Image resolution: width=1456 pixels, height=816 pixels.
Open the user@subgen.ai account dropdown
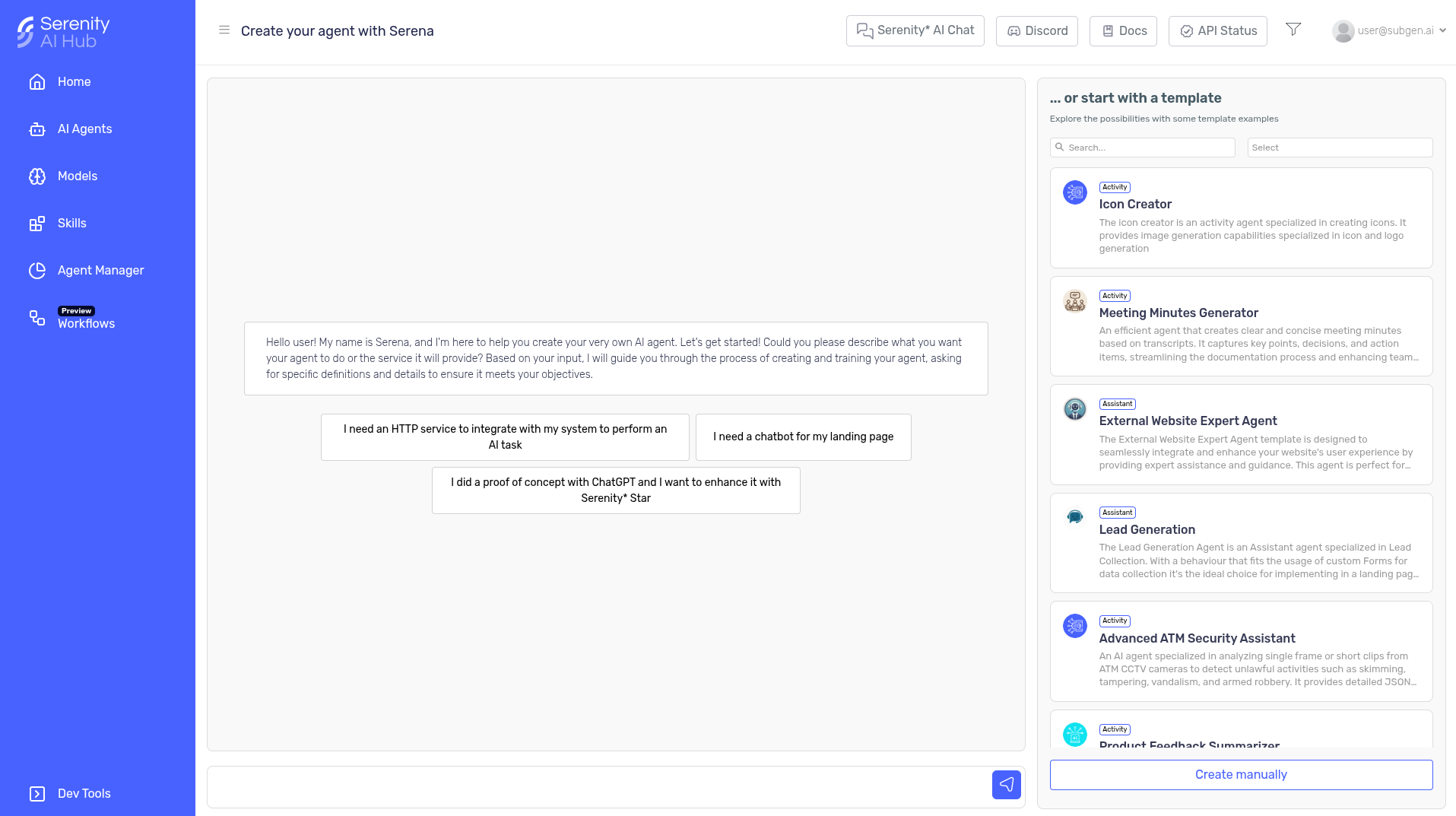point(1388,31)
